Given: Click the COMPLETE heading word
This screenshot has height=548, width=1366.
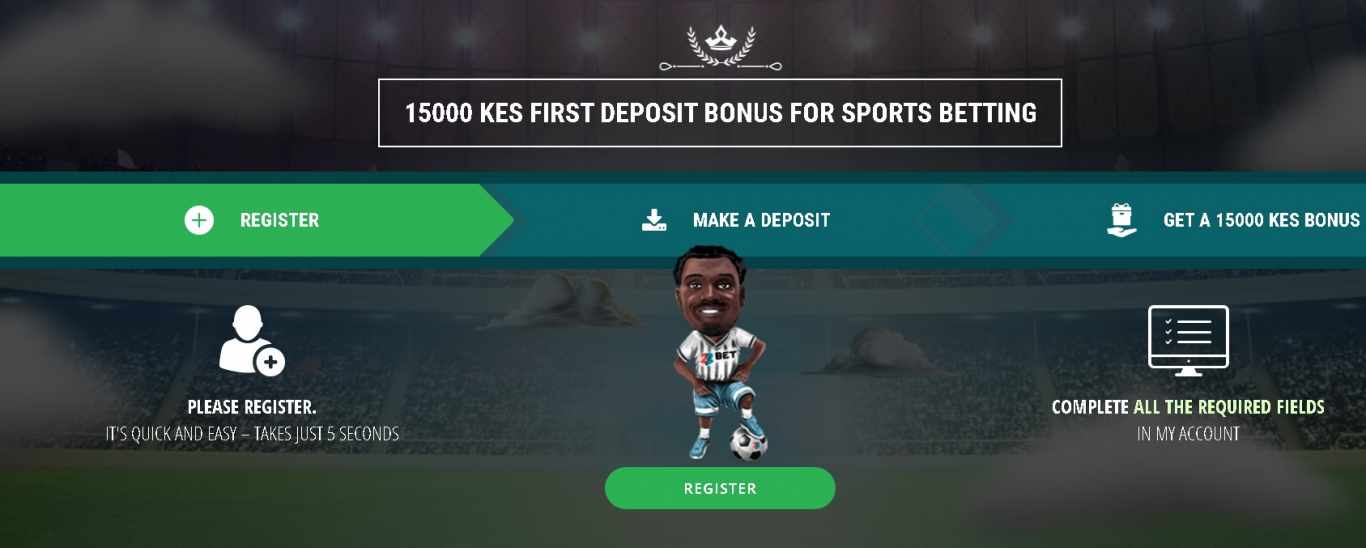Looking at the screenshot, I should pos(1090,407).
